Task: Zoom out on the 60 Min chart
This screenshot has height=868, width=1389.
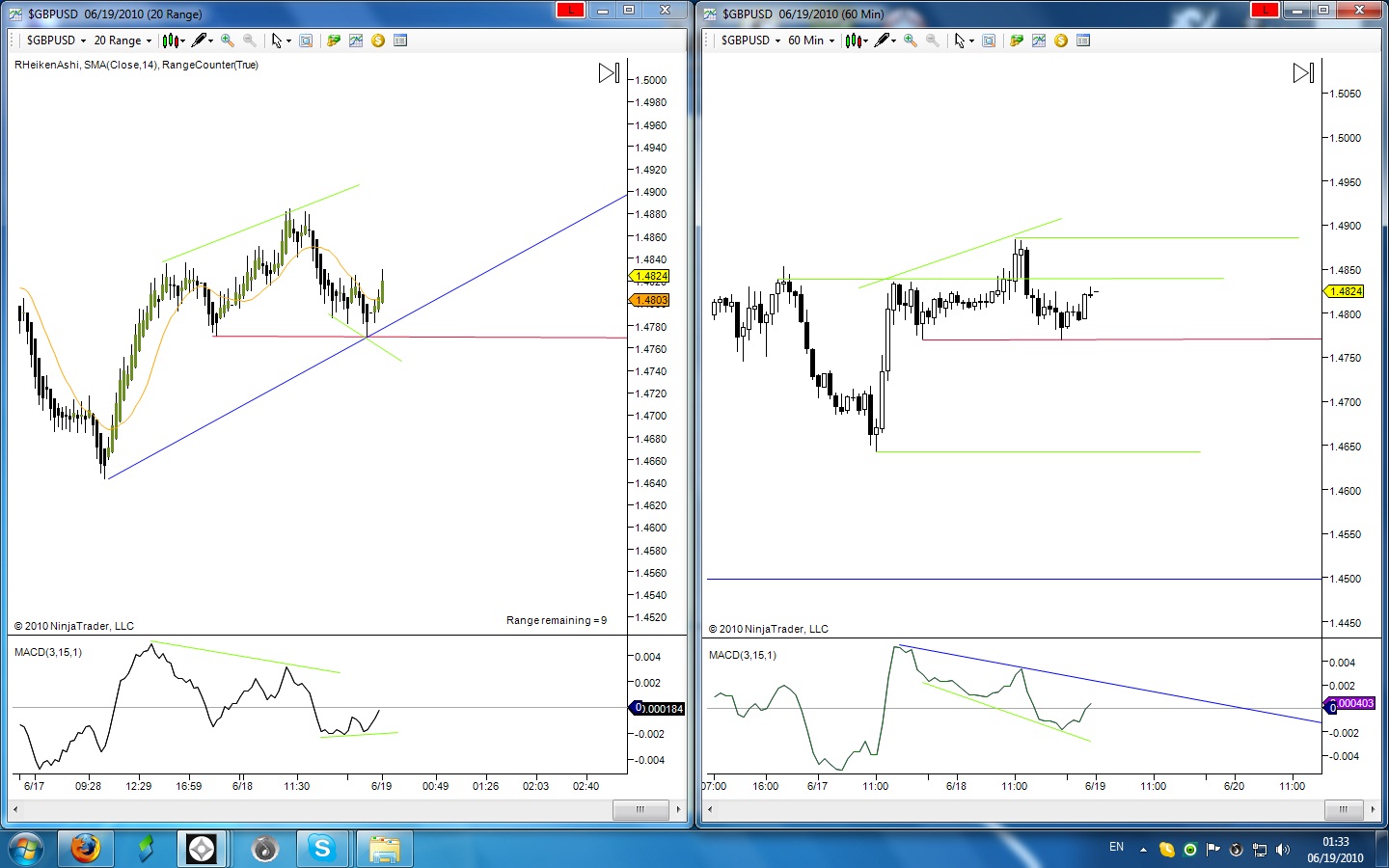Action: pos(933,41)
